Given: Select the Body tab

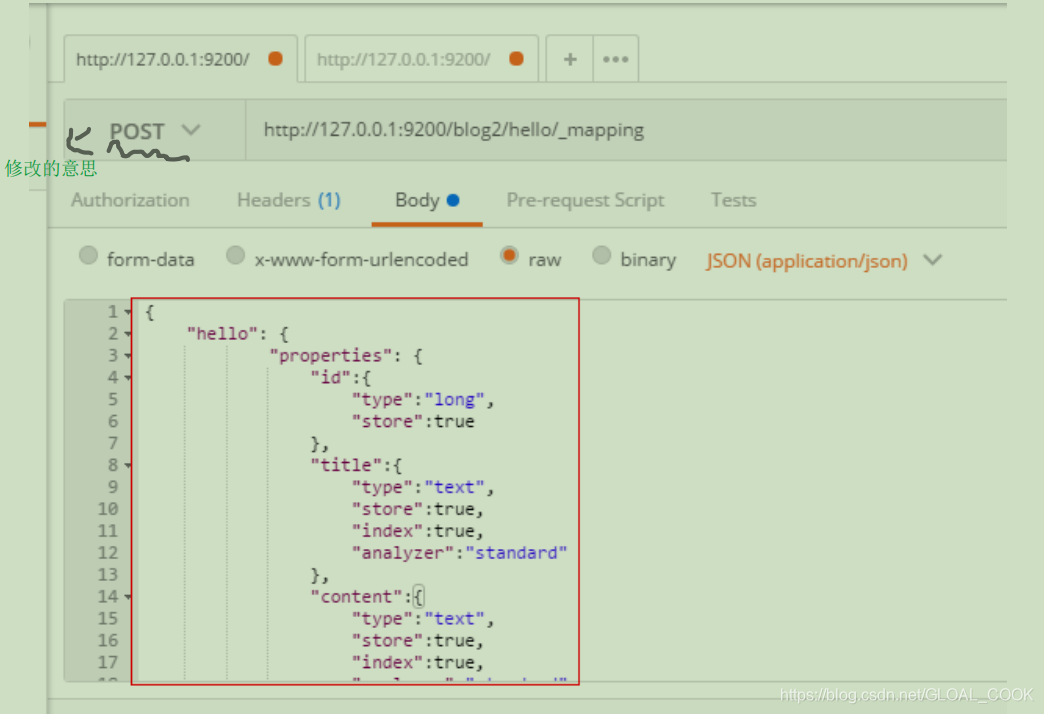Looking at the screenshot, I should 427,200.
